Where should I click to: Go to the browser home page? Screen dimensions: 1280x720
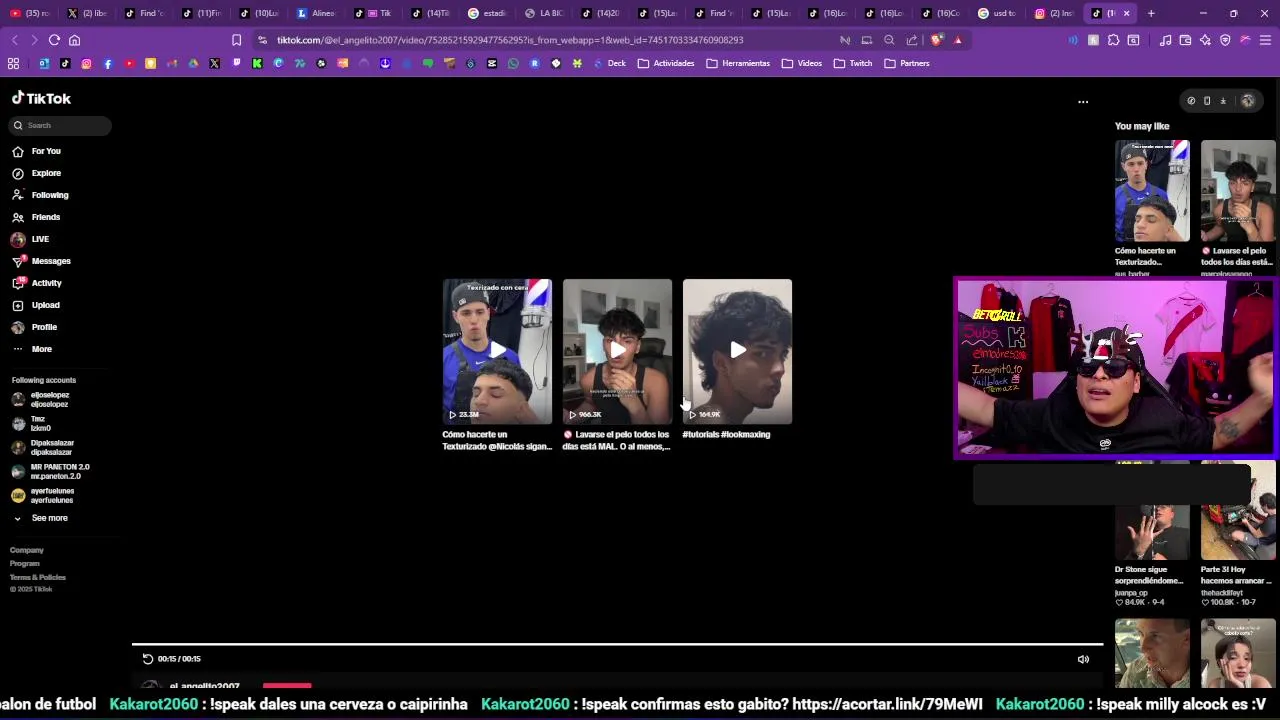pyautogui.click(x=74, y=40)
